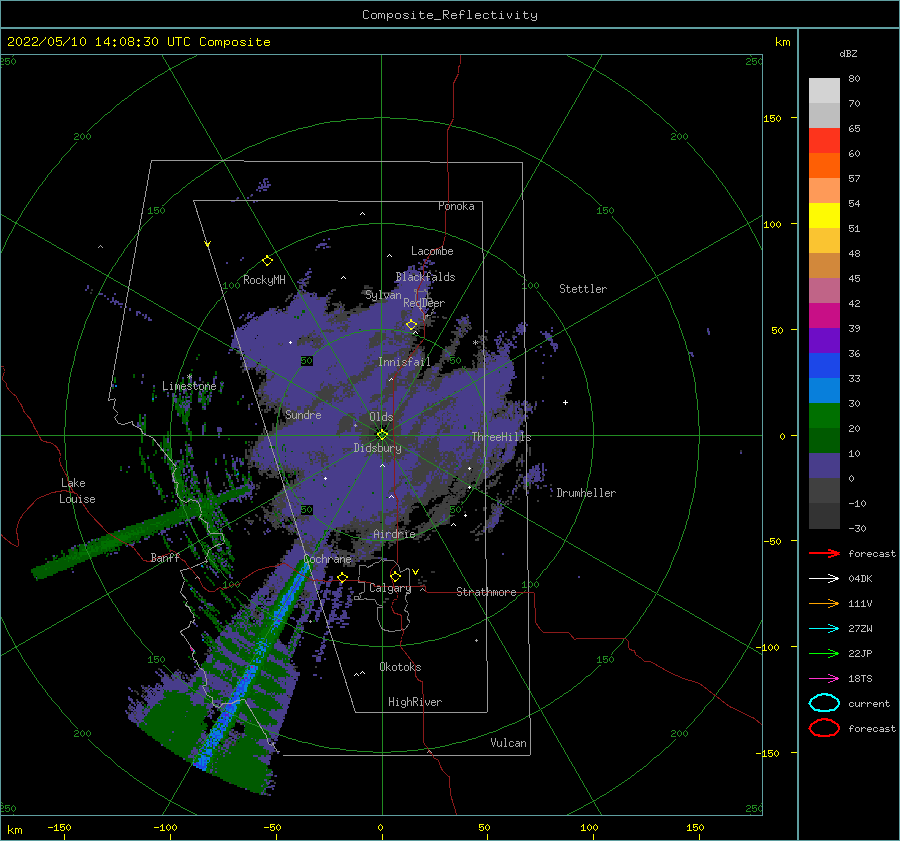Click the white 04DK arrow icon
Screen dimensions: 900x841
click(x=824, y=579)
